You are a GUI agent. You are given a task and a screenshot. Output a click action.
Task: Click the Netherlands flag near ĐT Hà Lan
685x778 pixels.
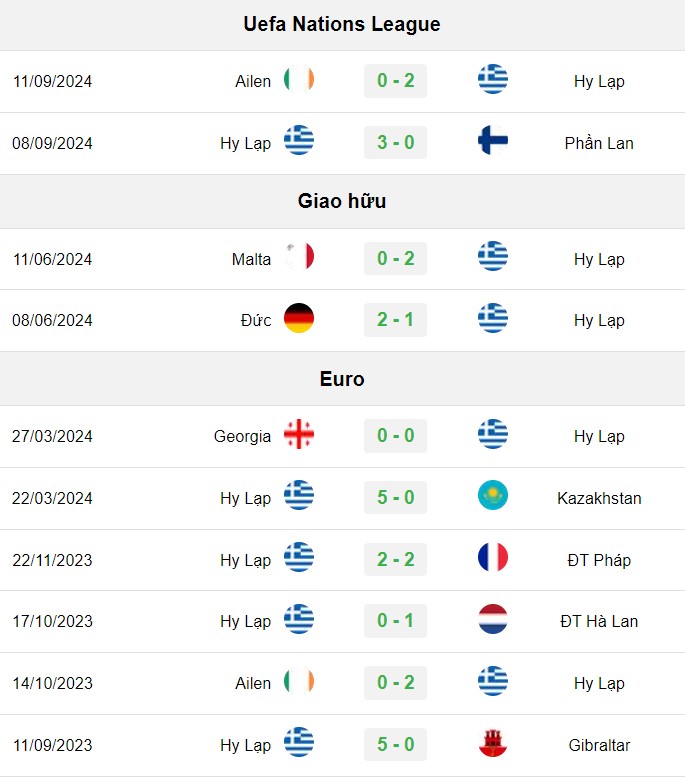(493, 619)
